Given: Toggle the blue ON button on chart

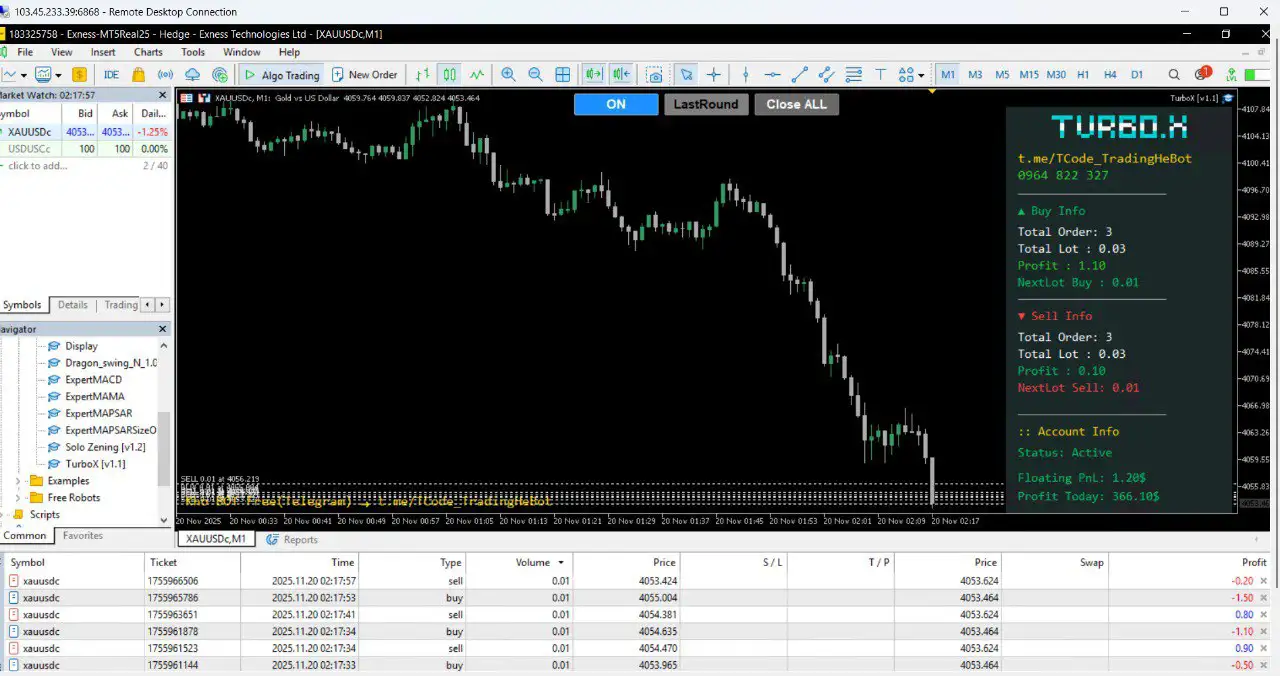Looking at the screenshot, I should point(616,104).
